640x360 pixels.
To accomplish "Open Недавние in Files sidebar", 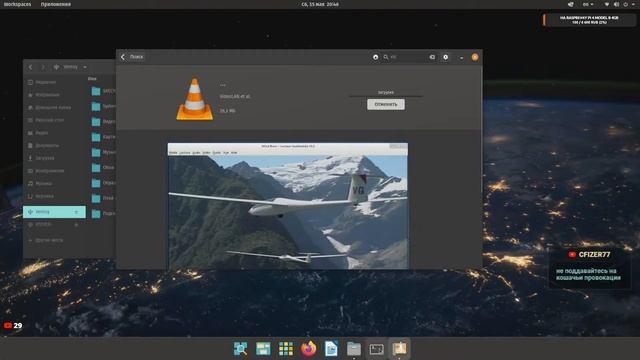I will coord(54,82).
